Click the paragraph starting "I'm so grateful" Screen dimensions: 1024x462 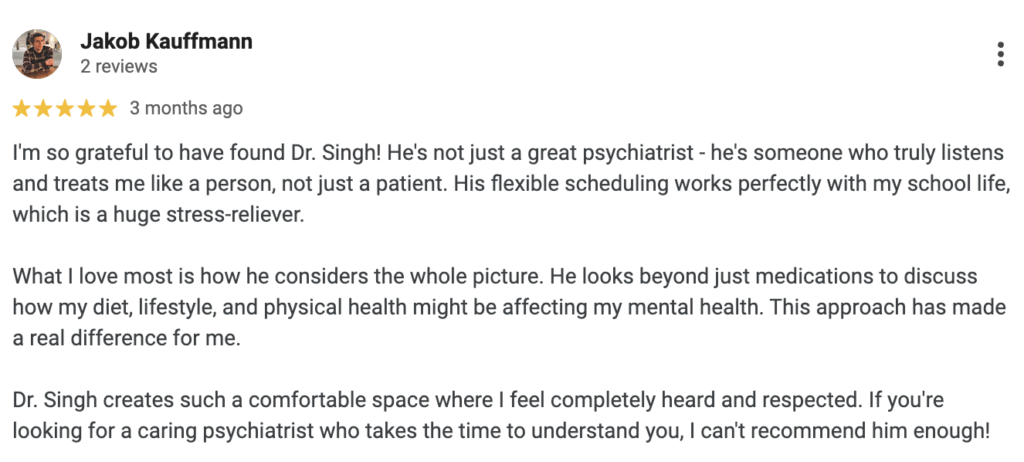(x=508, y=184)
